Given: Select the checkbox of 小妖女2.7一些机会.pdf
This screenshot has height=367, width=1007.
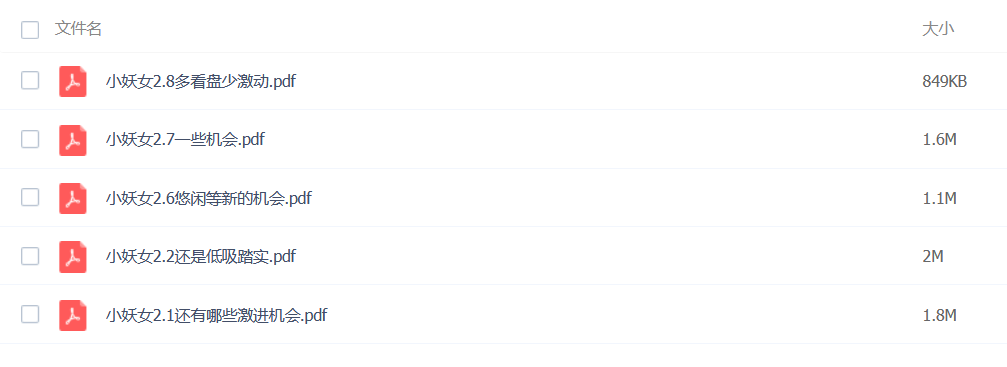Looking at the screenshot, I should tap(30, 139).
